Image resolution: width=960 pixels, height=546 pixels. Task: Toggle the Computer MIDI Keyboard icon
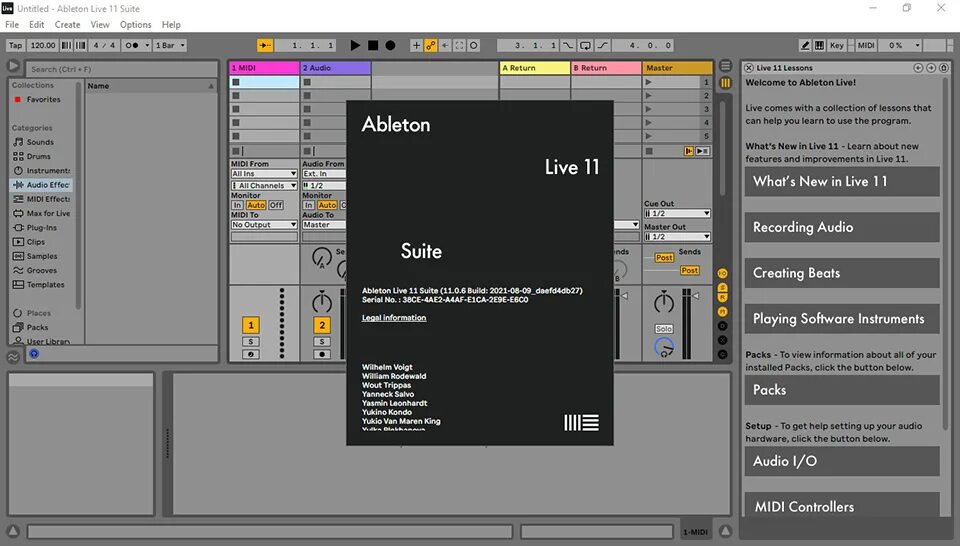[x=819, y=45]
